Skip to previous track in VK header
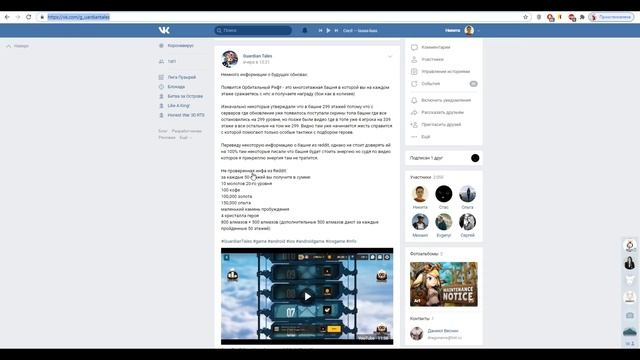This screenshot has height=360, width=640. coord(320,30)
